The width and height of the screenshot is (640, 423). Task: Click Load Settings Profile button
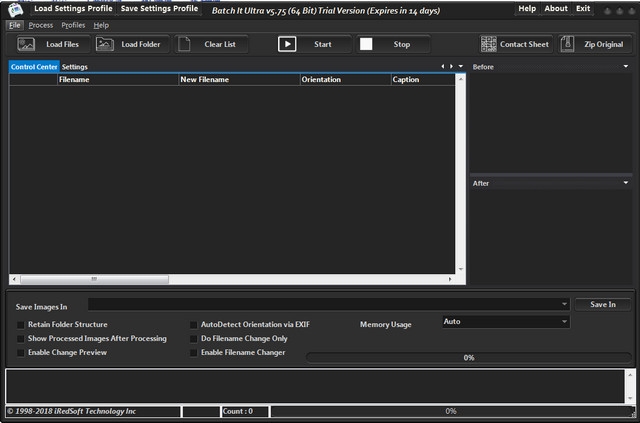[x=73, y=8]
